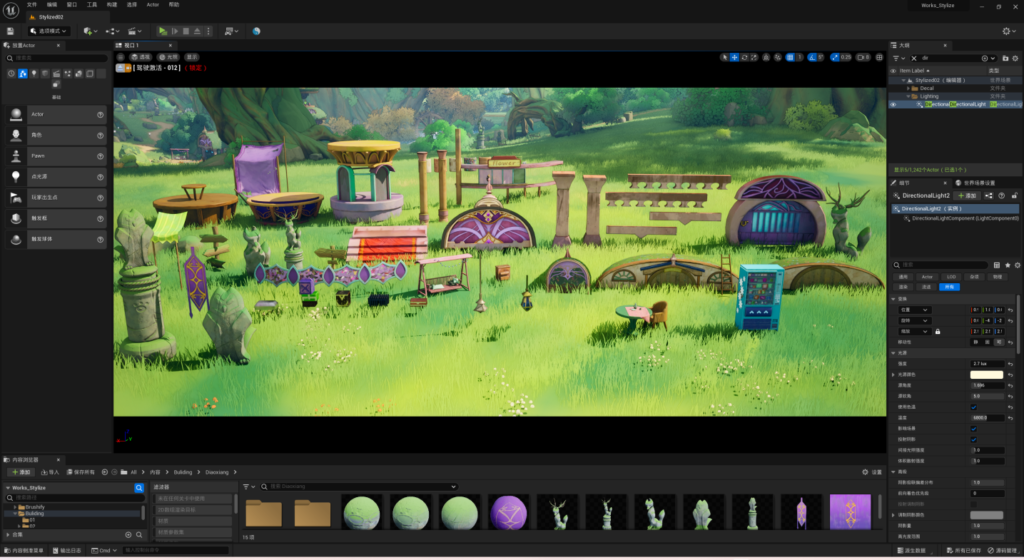Viewport: 1024px width, 560px height.
Task: Click the light color swatch in Details
Action: click(x=986, y=375)
